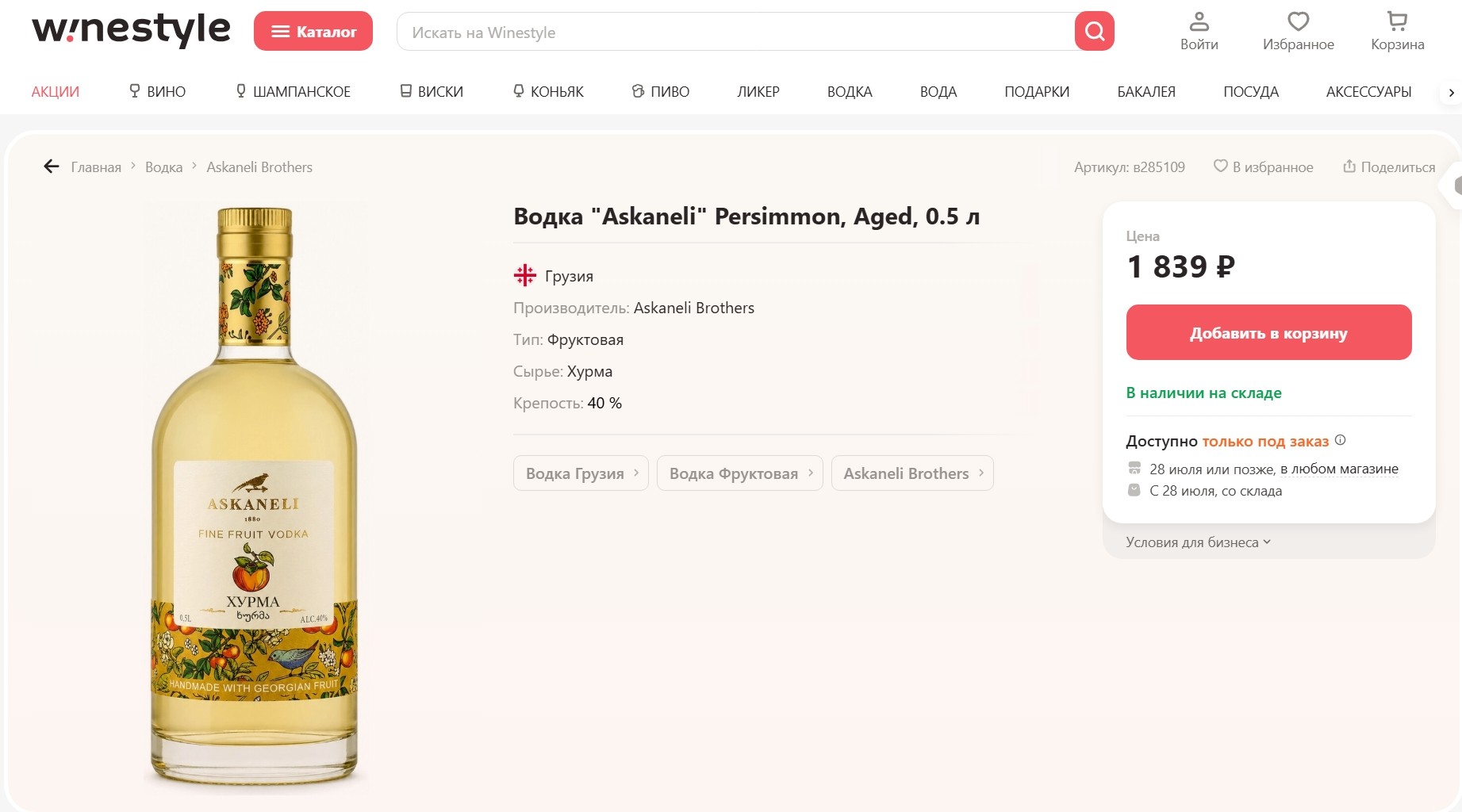The height and width of the screenshot is (812, 1462).
Task: Open the Корзина shopping cart
Action: click(x=1398, y=32)
